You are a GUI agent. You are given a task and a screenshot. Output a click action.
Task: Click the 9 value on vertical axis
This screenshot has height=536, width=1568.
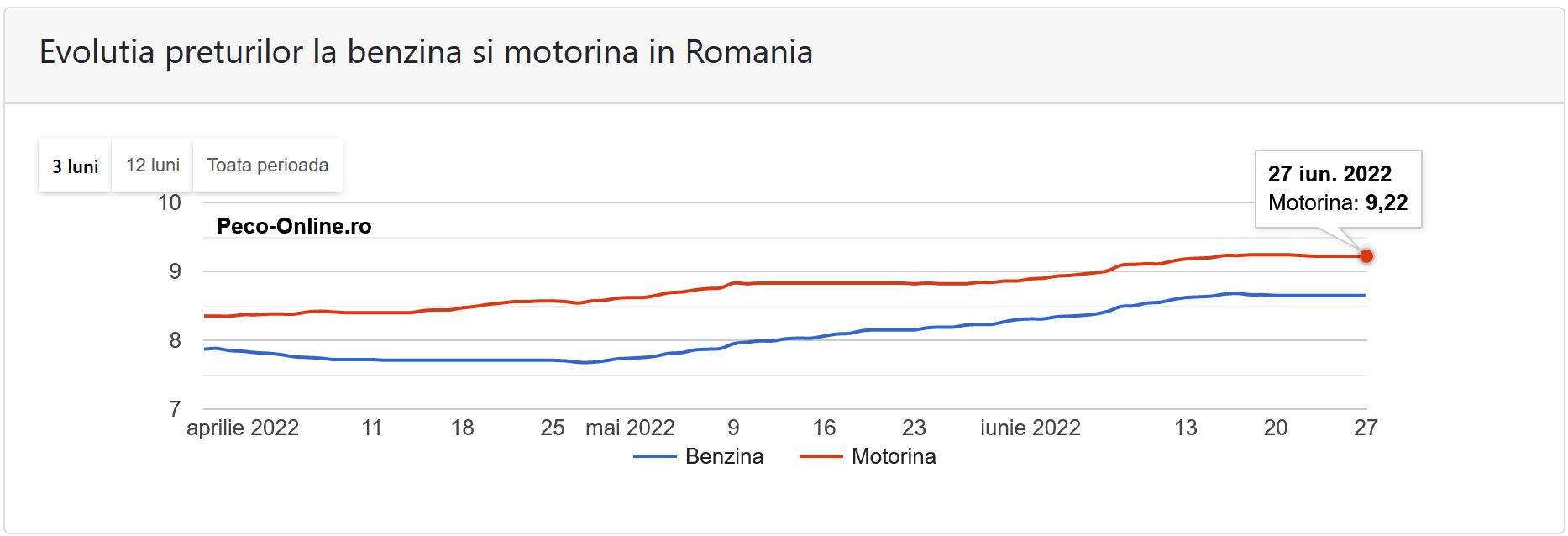point(175,271)
